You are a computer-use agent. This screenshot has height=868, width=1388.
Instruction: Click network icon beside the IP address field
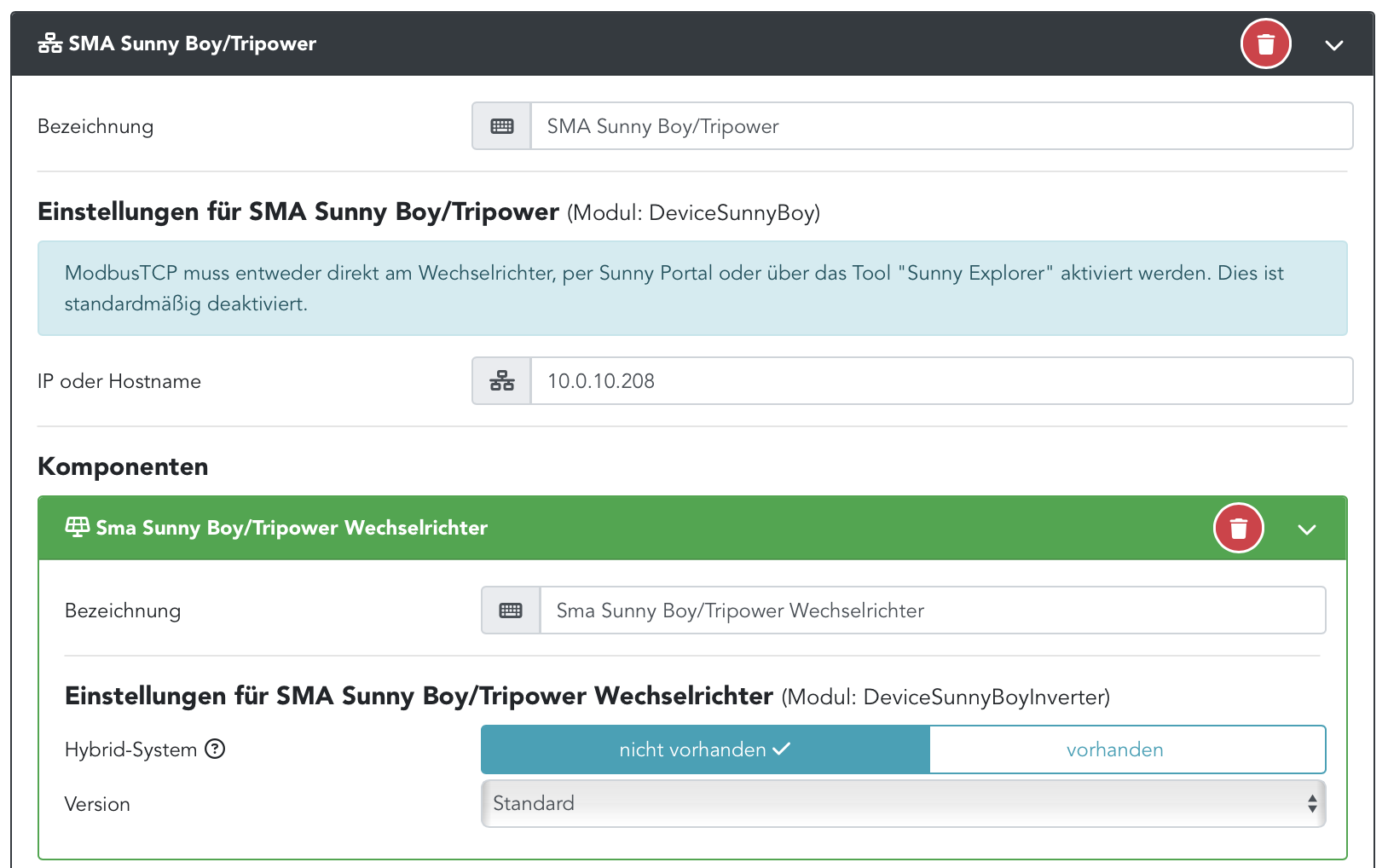click(502, 381)
